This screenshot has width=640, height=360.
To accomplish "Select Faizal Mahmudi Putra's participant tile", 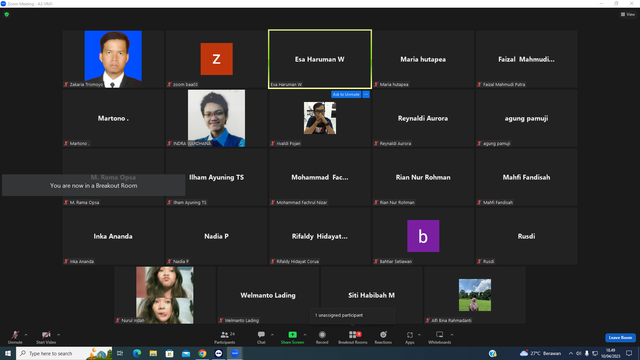I will [x=526, y=59].
